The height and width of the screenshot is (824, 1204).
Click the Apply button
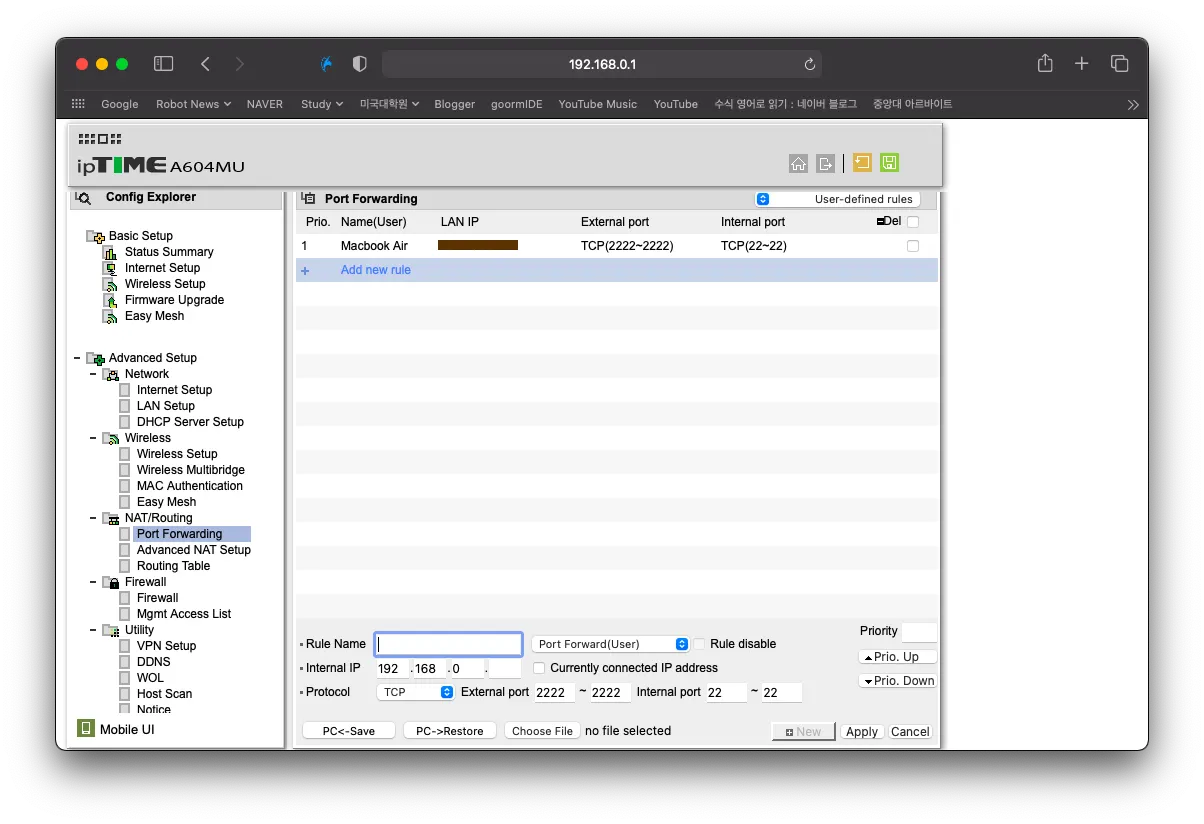(861, 732)
